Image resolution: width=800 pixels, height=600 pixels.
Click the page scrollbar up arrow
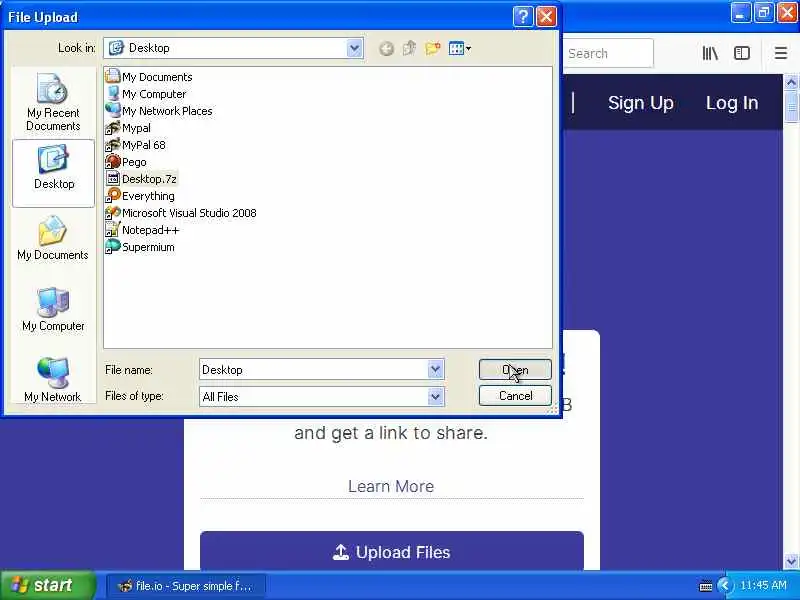point(791,82)
